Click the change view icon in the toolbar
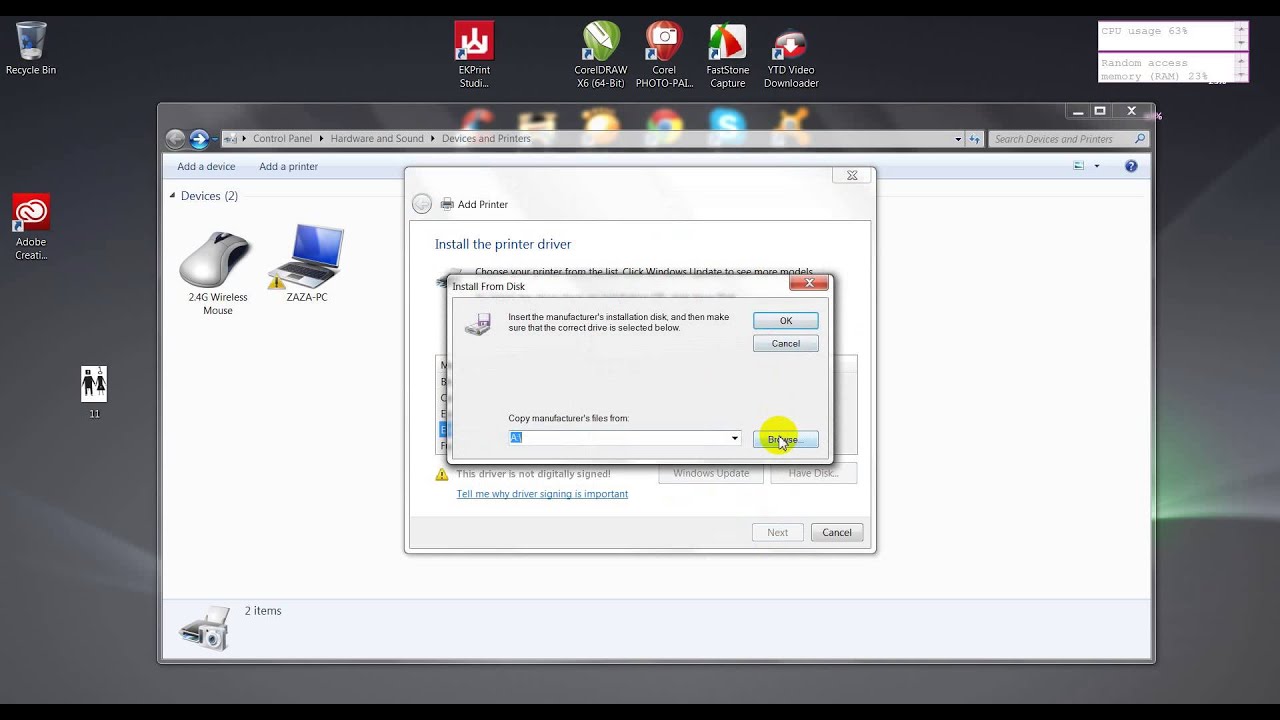Screen dimensions: 1280x720 1079,166
